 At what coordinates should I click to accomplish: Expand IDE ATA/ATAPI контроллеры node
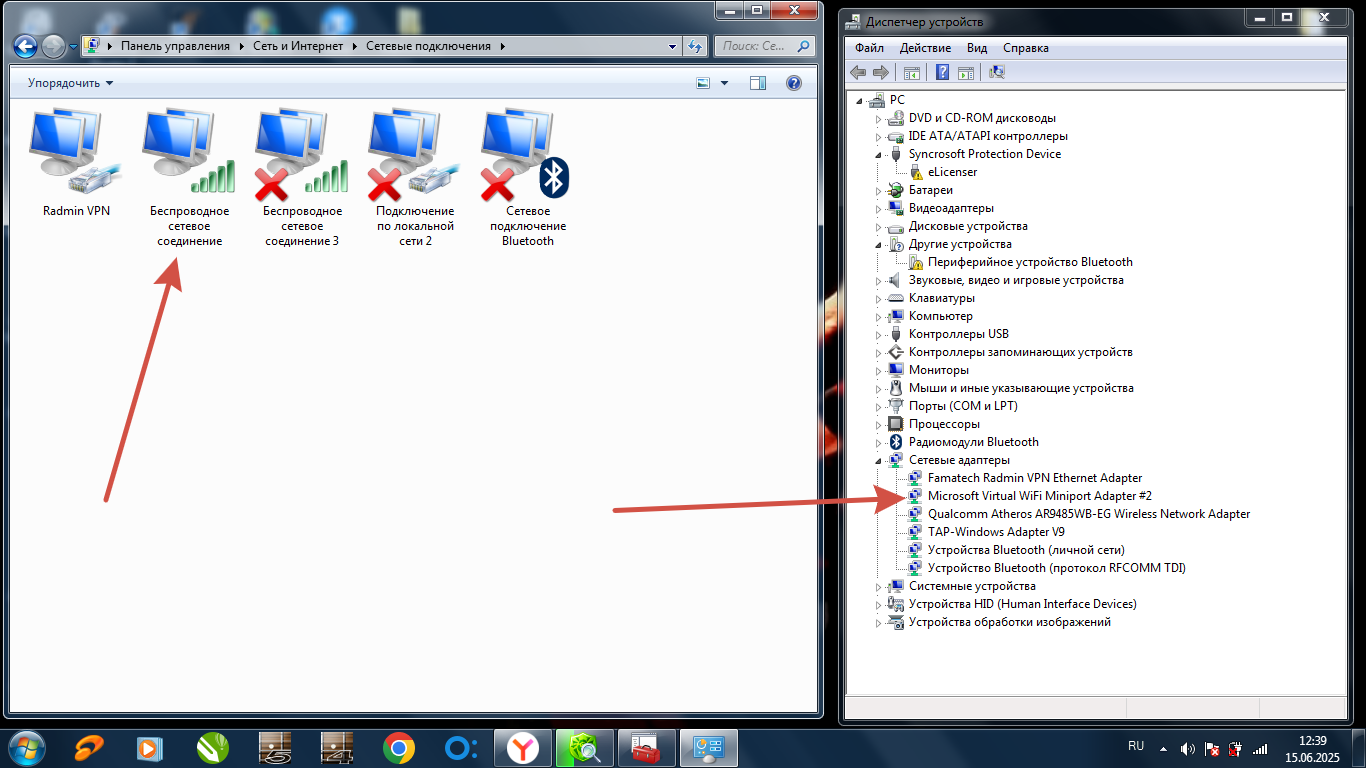879,136
